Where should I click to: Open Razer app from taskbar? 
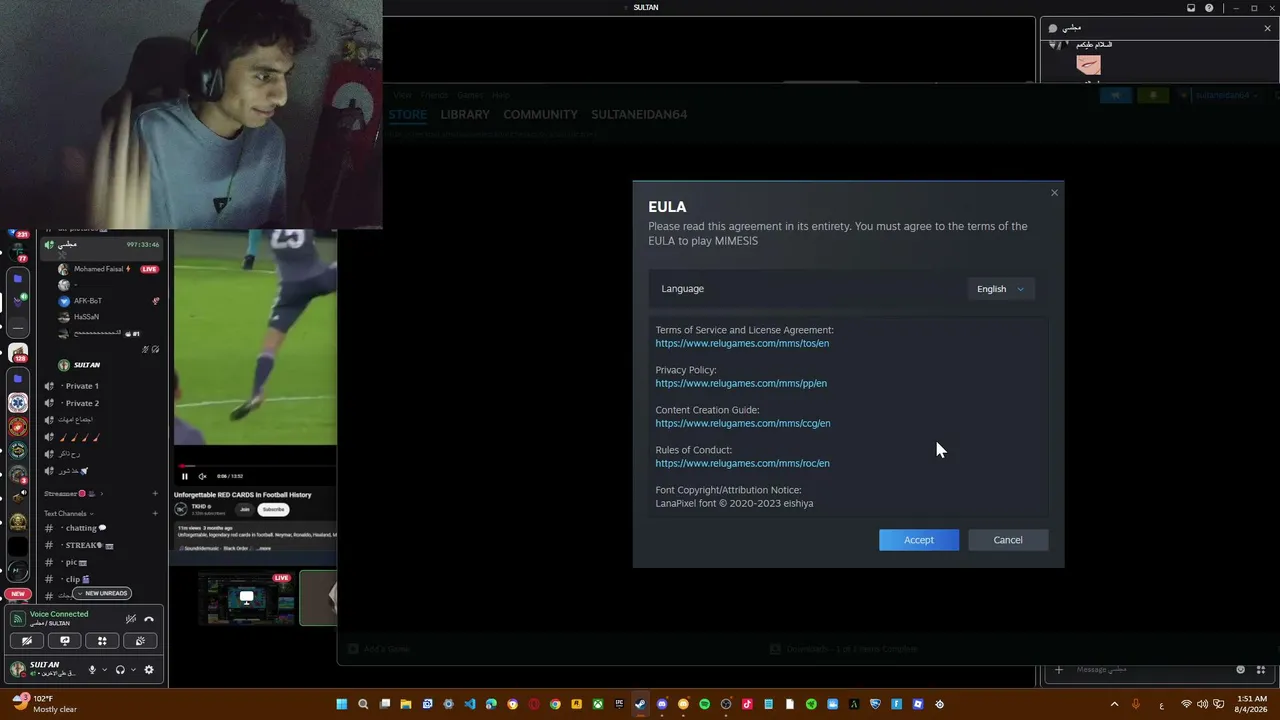(x=811, y=704)
